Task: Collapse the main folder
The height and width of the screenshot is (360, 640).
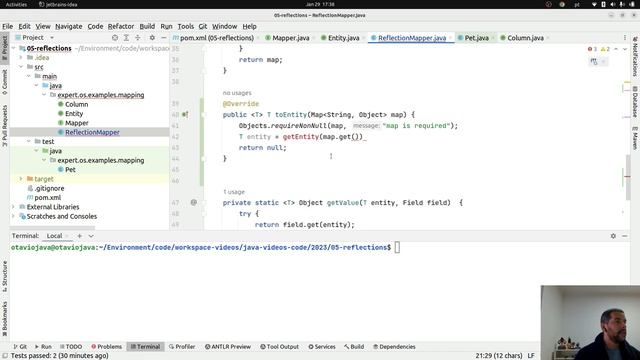Action: click(29, 76)
